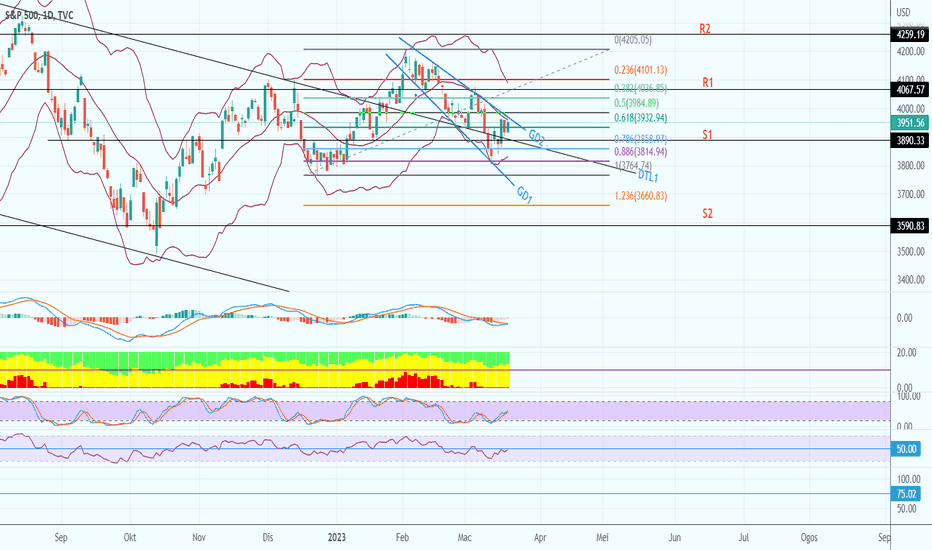Select the 0.382(4026.85) Fibonacci label
Screen dimensions: 932x550
coord(641,89)
